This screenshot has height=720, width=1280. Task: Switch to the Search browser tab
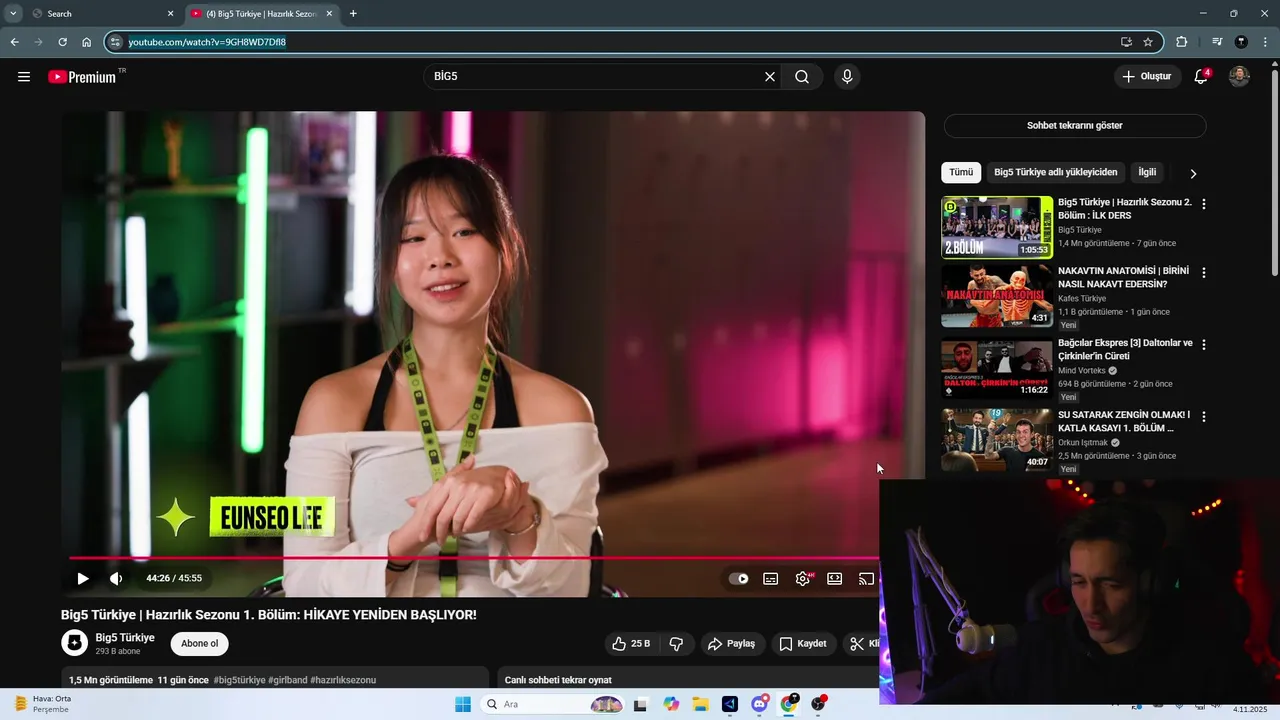click(100, 14)
